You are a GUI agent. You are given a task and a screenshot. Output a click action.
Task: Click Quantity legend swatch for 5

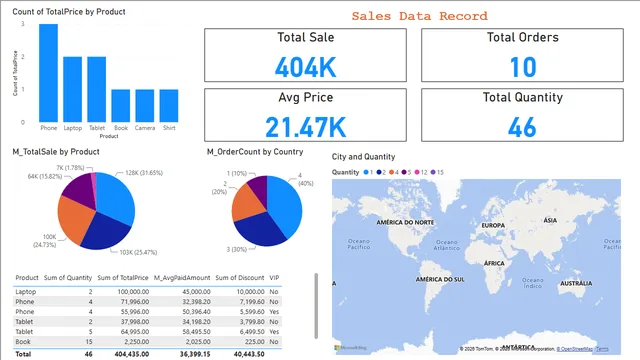coord(404,172)
